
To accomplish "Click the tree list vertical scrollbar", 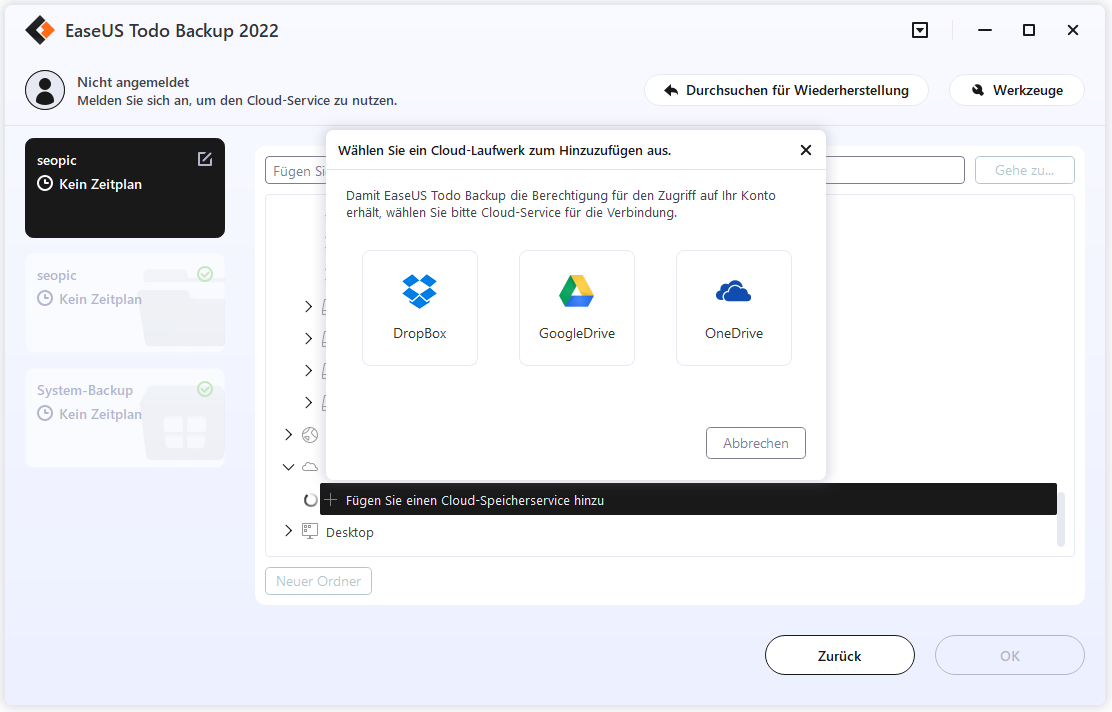I will tap(1061, 520).
